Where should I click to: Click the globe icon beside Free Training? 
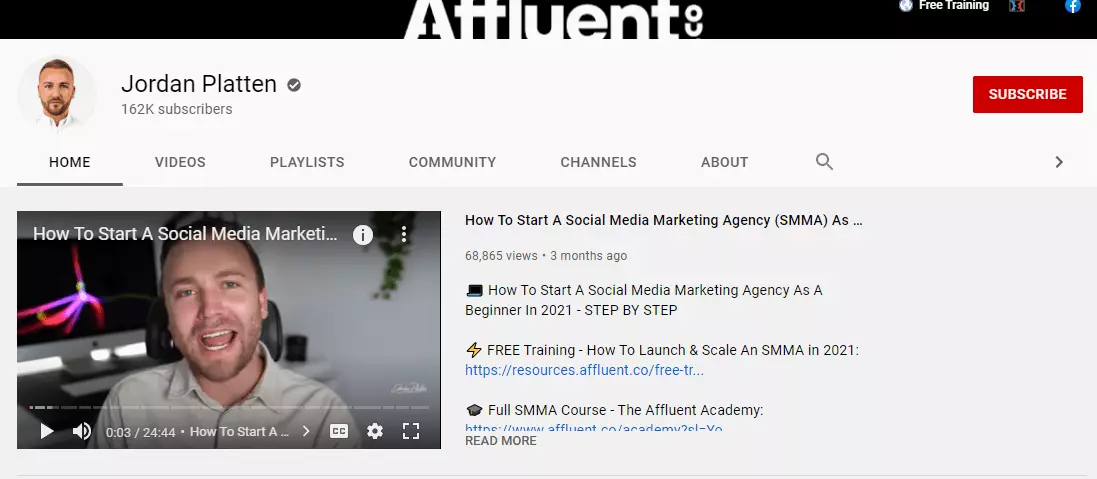point(906,6)
